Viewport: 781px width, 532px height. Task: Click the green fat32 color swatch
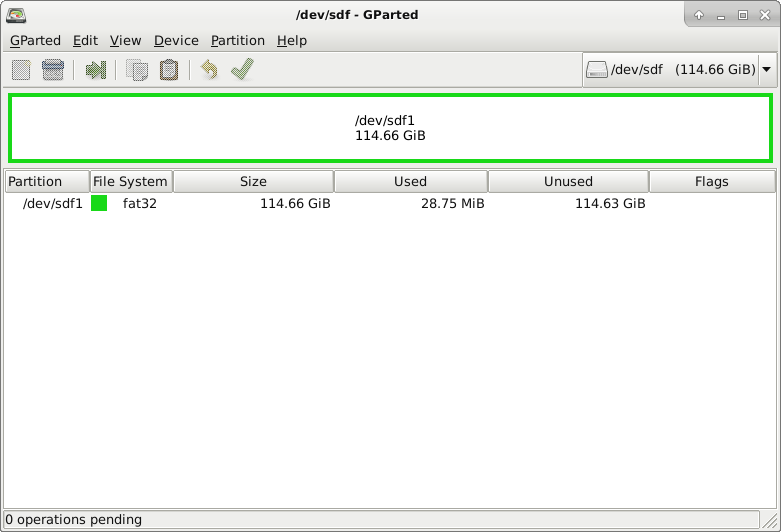point(99,203)
